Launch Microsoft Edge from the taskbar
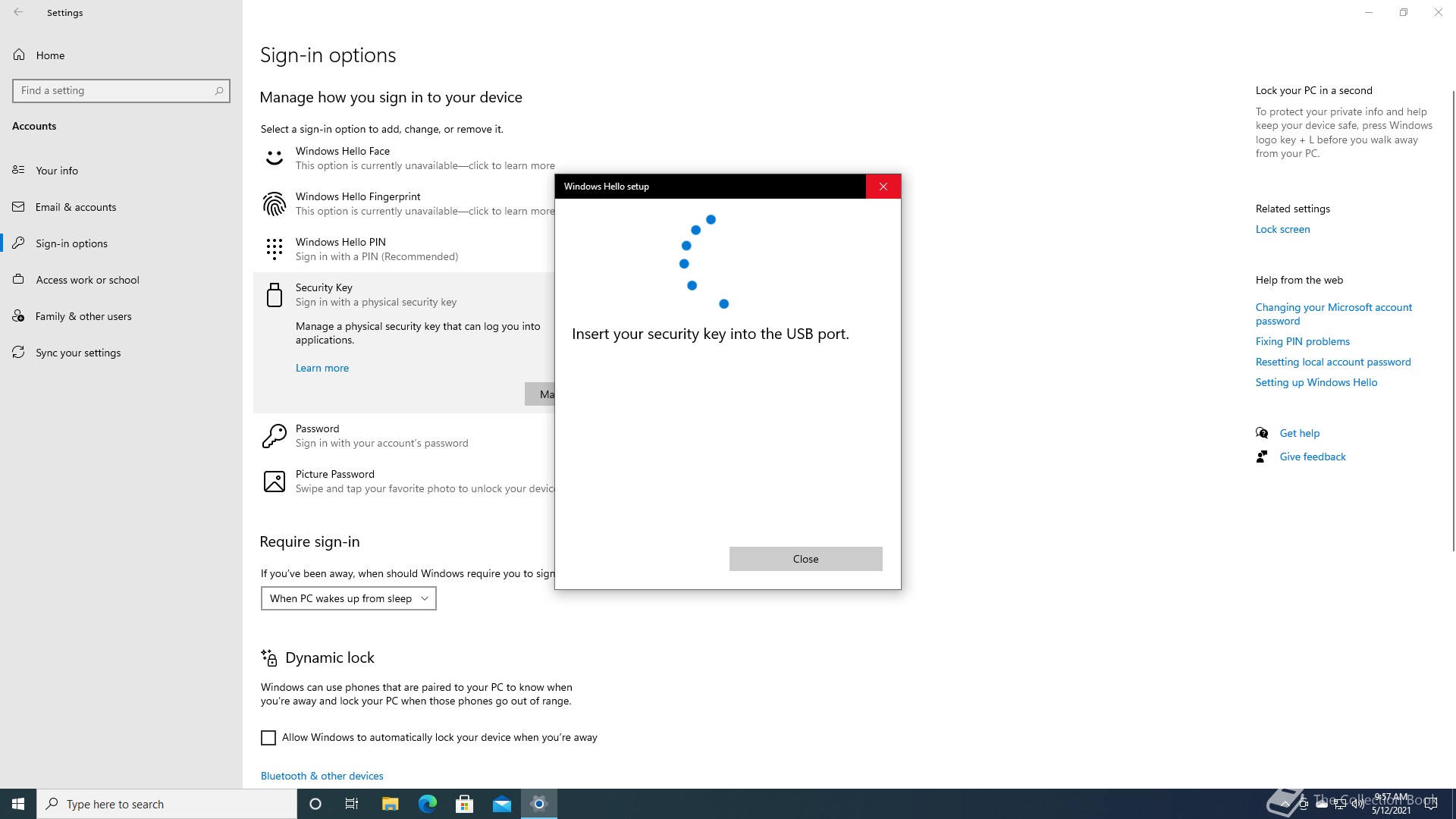 [x=428, y=804]
